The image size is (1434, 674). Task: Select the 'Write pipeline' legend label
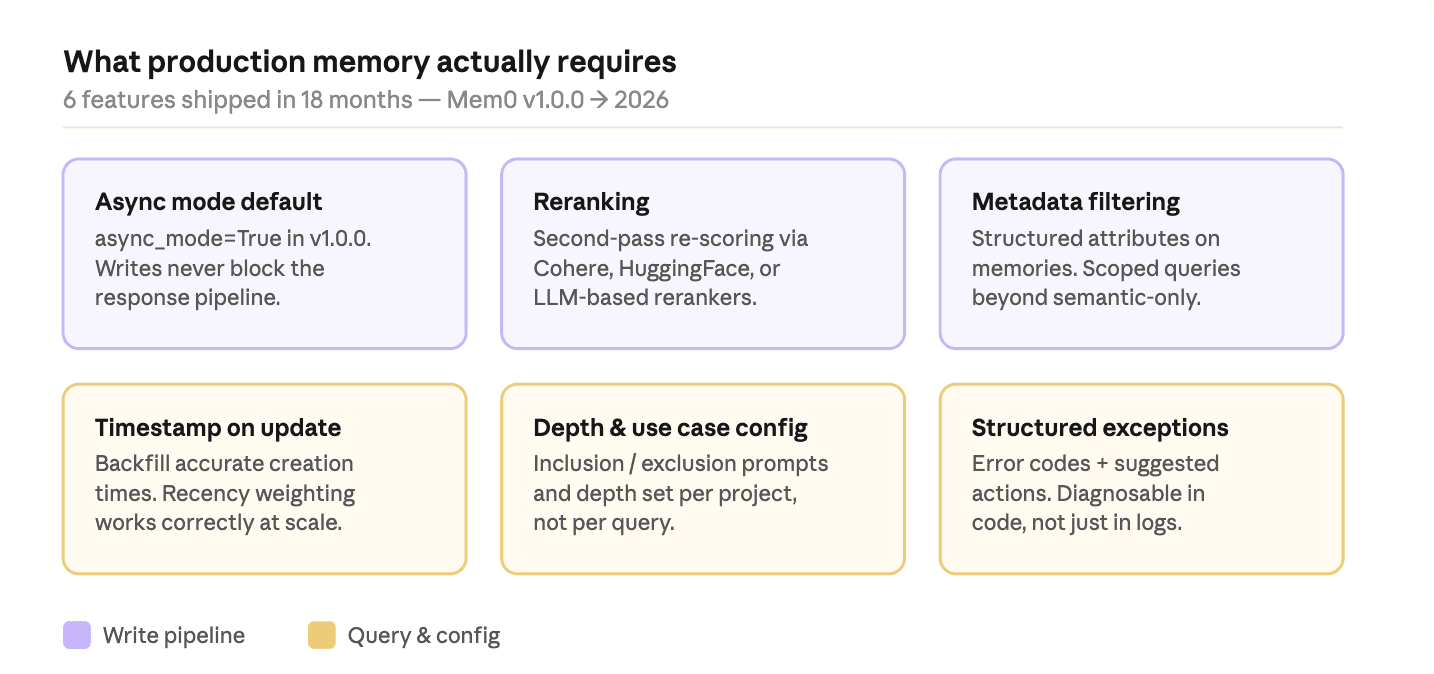[x=174, y=635]
